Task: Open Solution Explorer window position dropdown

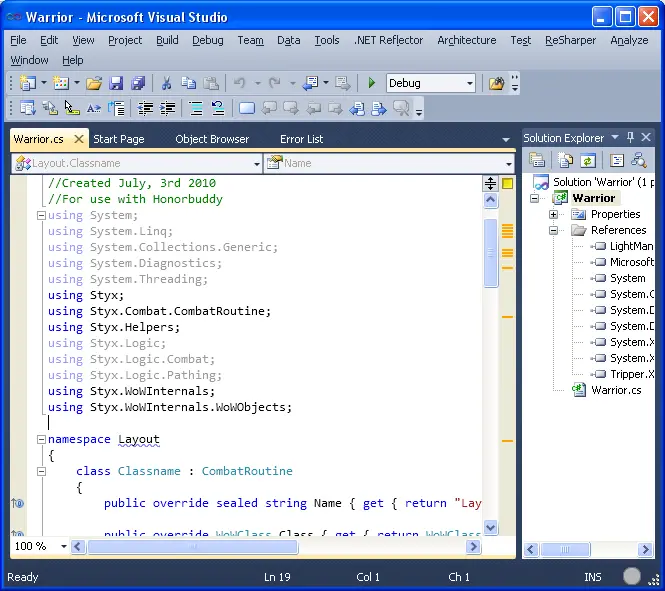Action: click(615, 137)
